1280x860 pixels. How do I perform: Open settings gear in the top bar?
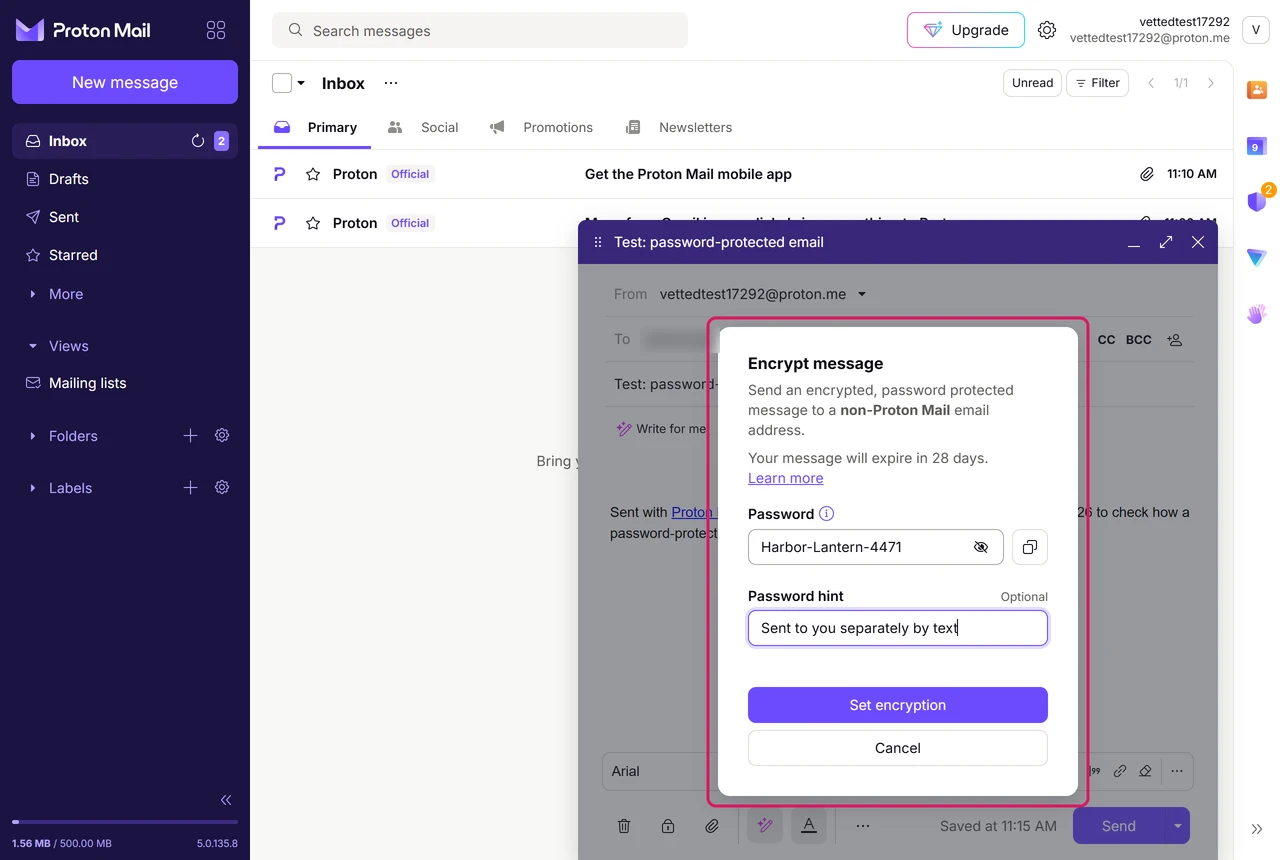pos(1047,30)
